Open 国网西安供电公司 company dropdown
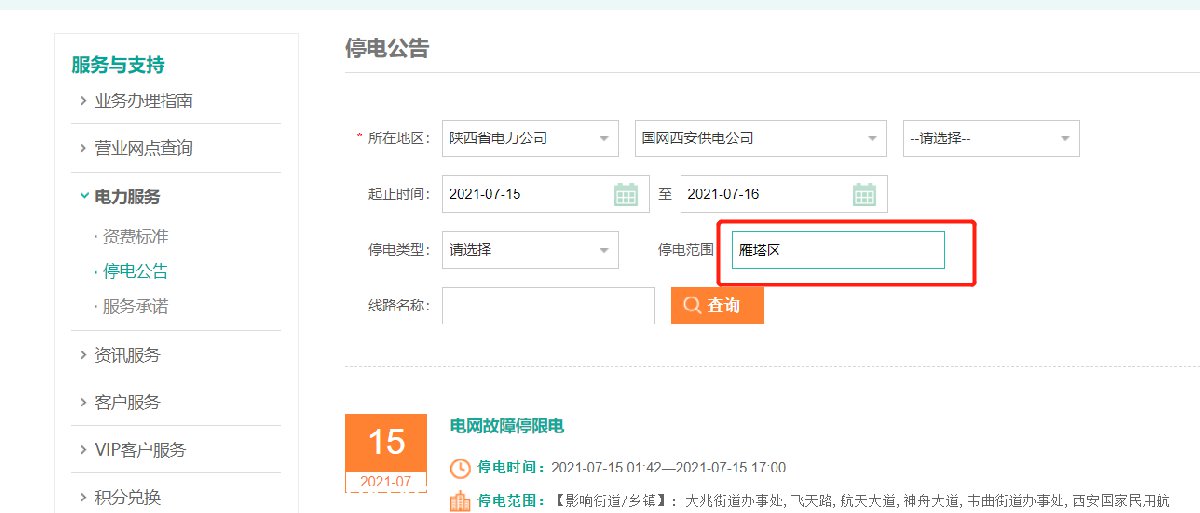Viewport: 1200px width, 513px height. tap(760, 138)
